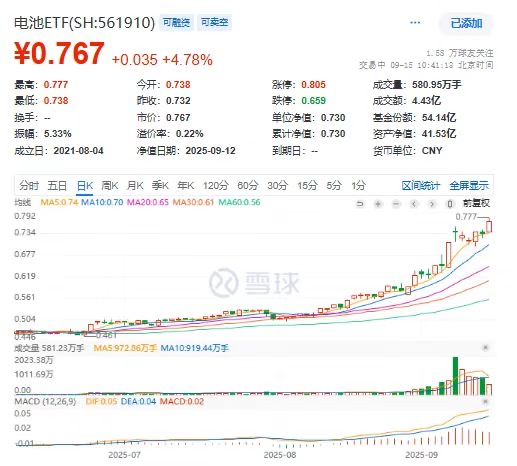Click the MACD (12,26,9) label
517x466 pixels.
(45, 401)
